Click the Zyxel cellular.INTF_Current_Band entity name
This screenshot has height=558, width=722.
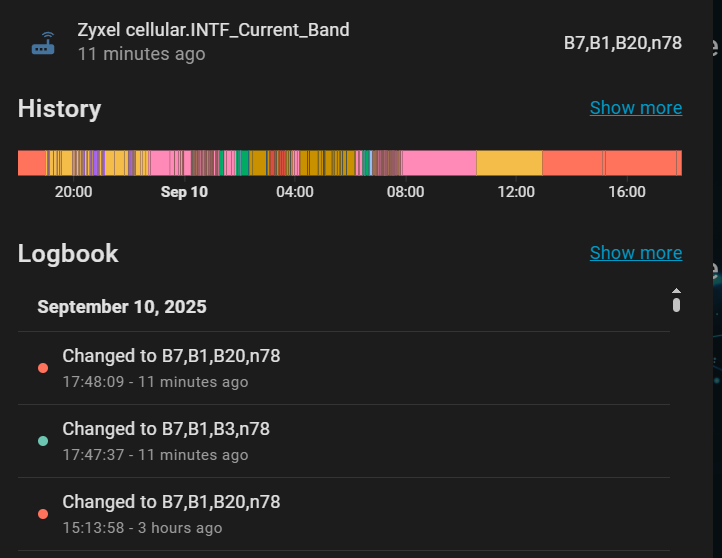pyautogui.click(x=213, y=30)
